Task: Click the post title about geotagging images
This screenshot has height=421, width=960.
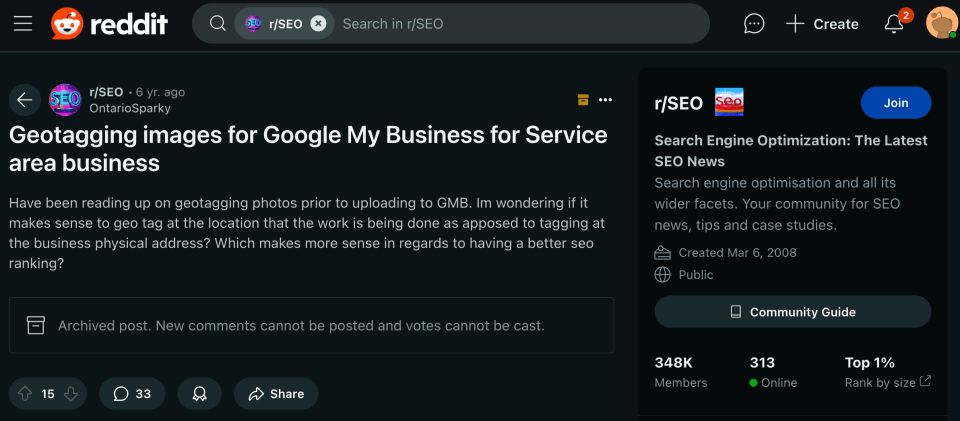Action: [309, 149]
